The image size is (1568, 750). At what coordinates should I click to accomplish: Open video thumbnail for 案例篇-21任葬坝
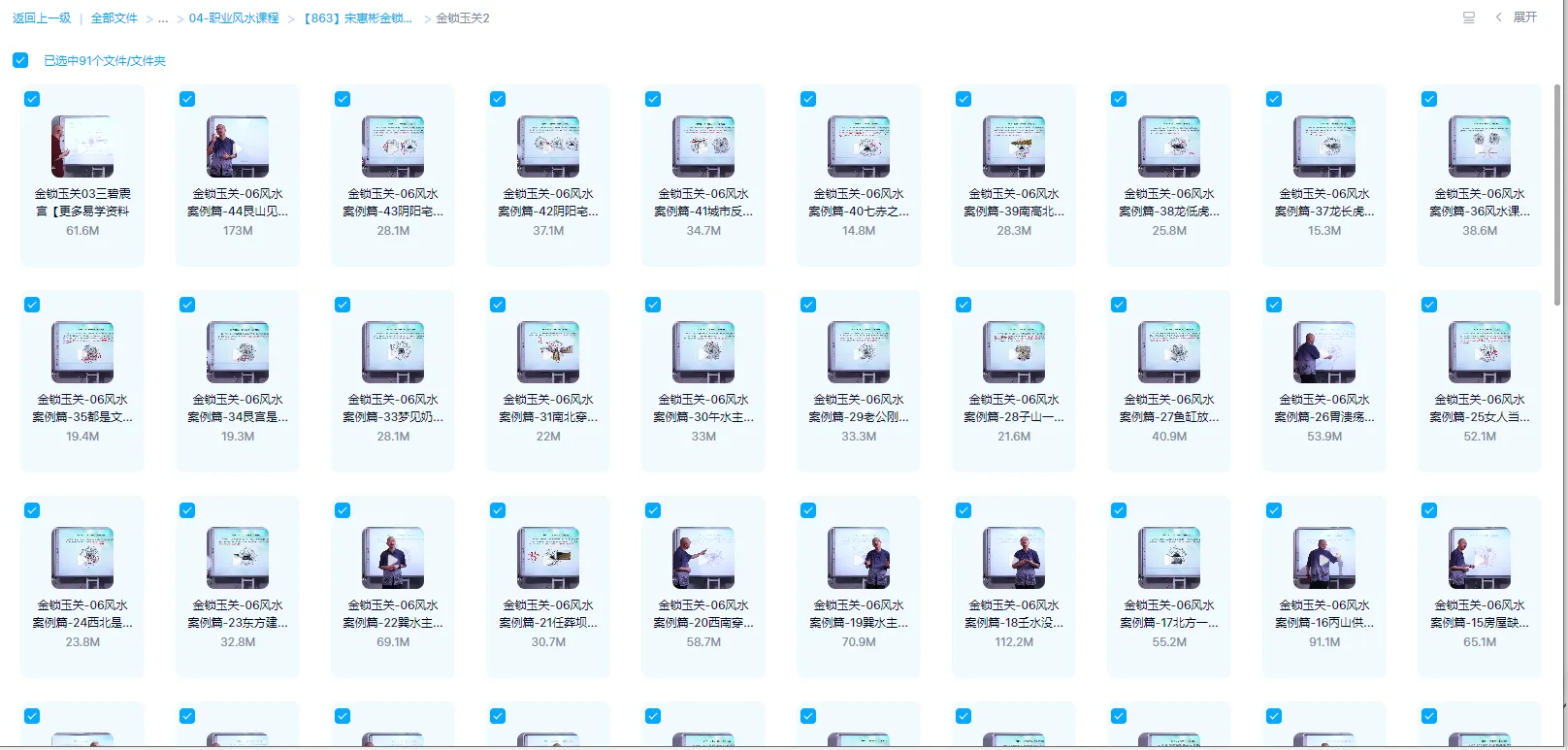click(548, 558)
